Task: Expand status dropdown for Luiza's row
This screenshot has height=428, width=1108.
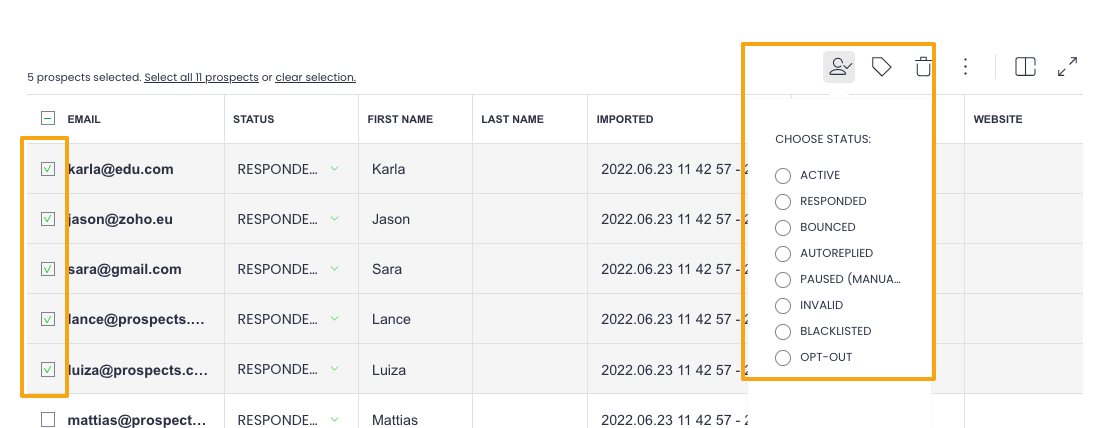Action: [334, 369]
